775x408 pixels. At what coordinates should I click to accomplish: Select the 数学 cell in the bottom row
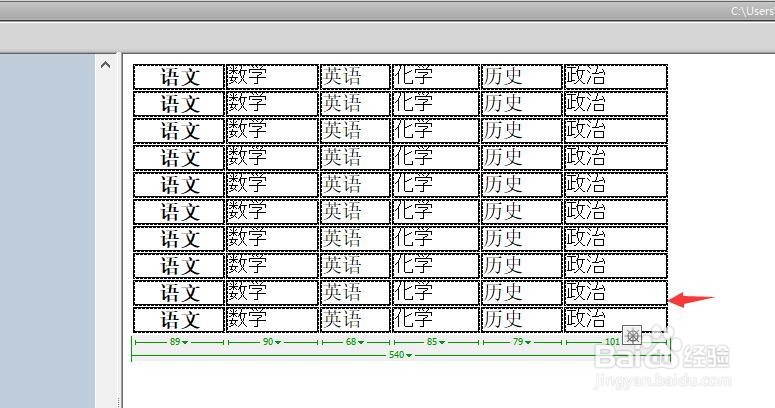click(272, 319)
